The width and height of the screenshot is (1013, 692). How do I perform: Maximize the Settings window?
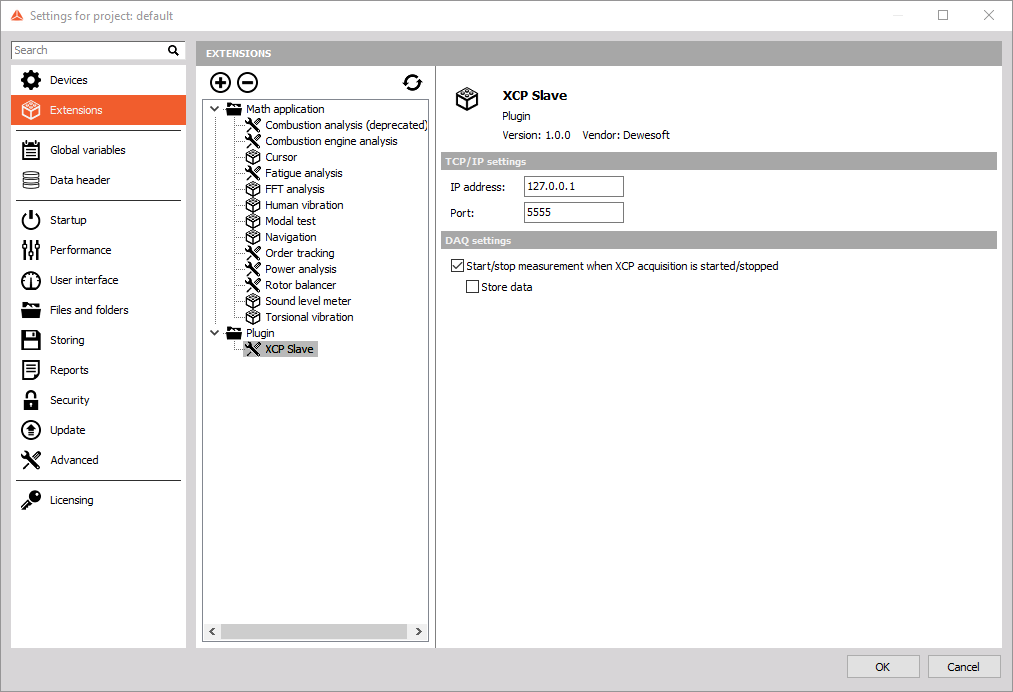[x=943, y=15]
